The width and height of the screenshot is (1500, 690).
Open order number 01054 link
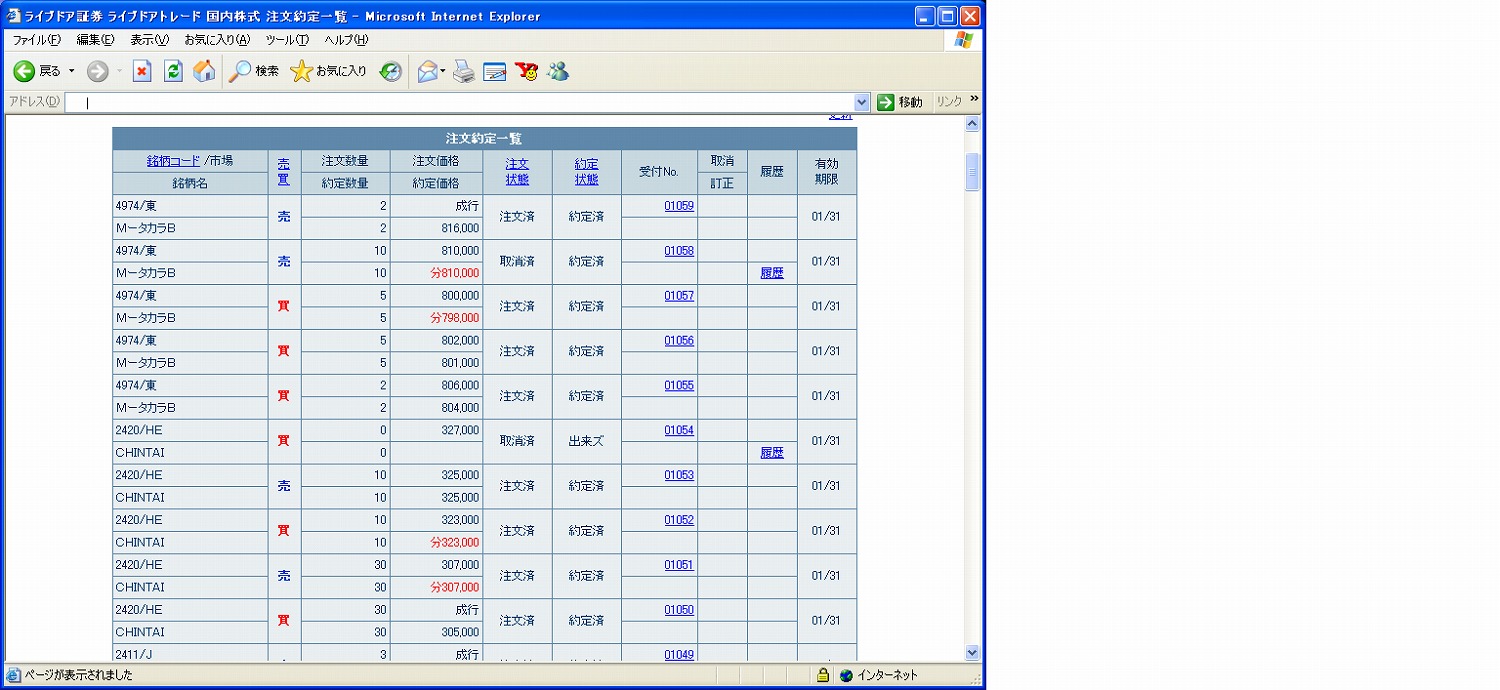(x=679, y=430)
